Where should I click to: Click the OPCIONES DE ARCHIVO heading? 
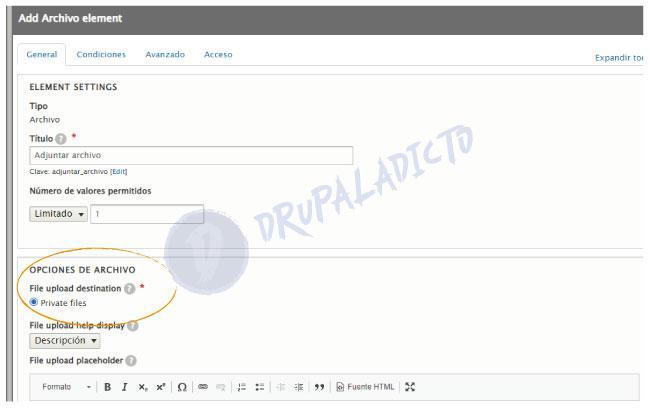pyautogui.click(x=82, y=270)
